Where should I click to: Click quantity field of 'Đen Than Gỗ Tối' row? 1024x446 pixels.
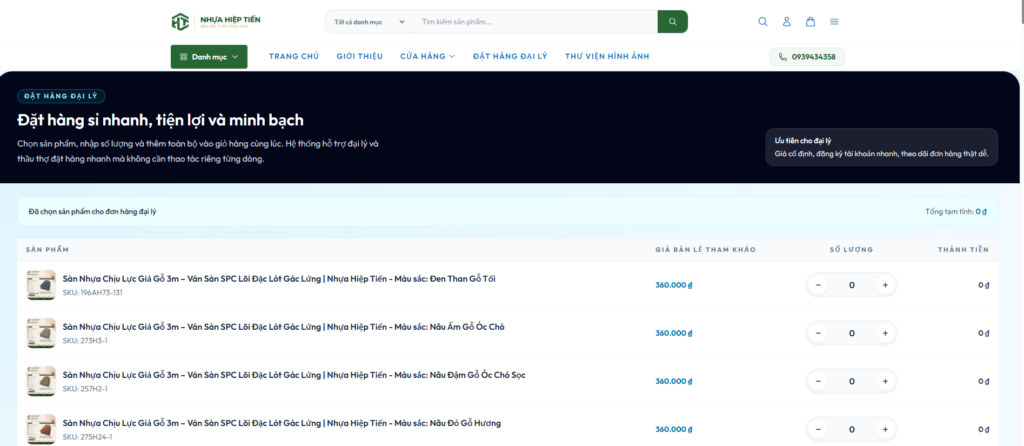click(x=852, y=285)
